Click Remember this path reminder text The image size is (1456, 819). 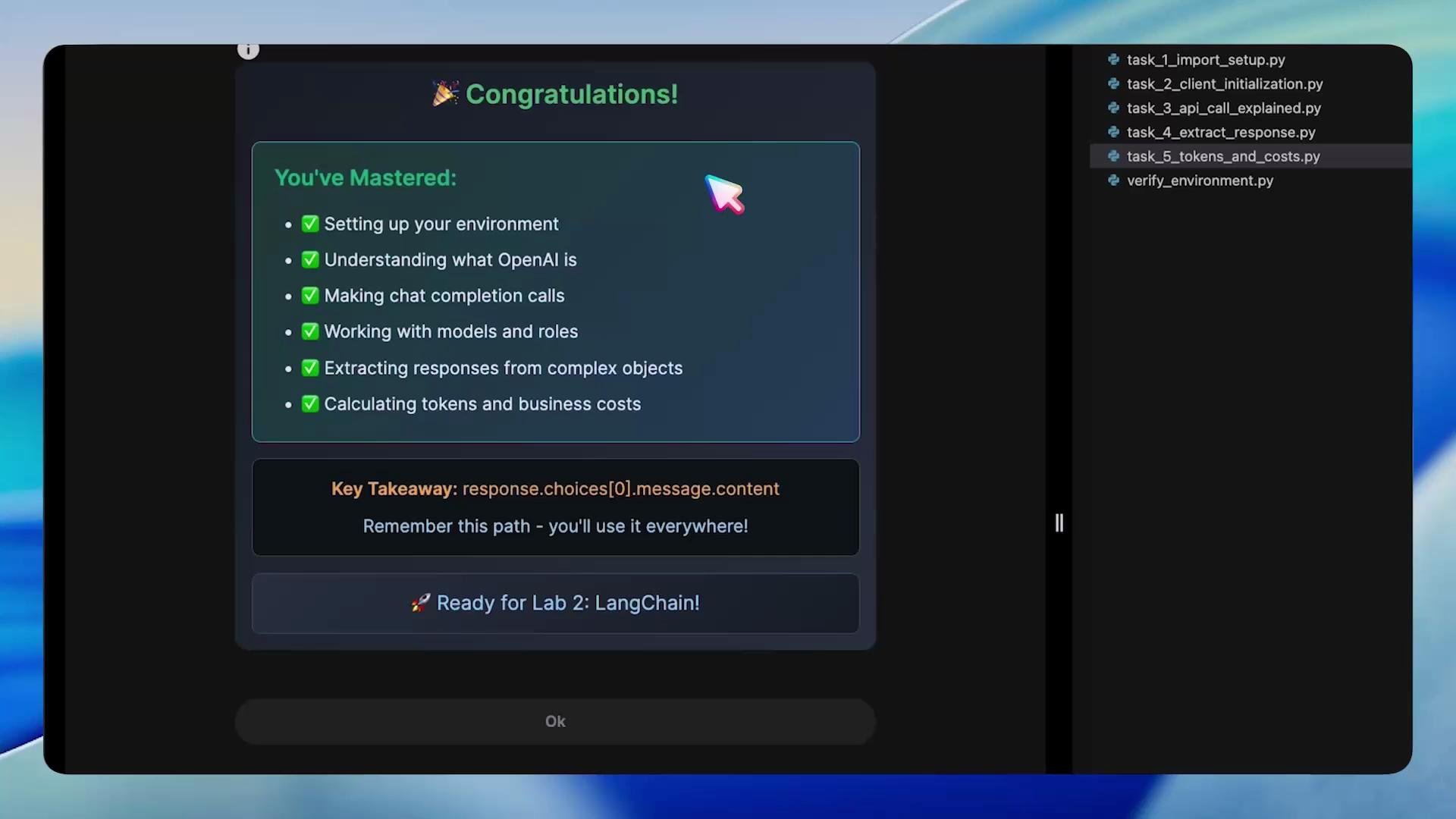555,526
